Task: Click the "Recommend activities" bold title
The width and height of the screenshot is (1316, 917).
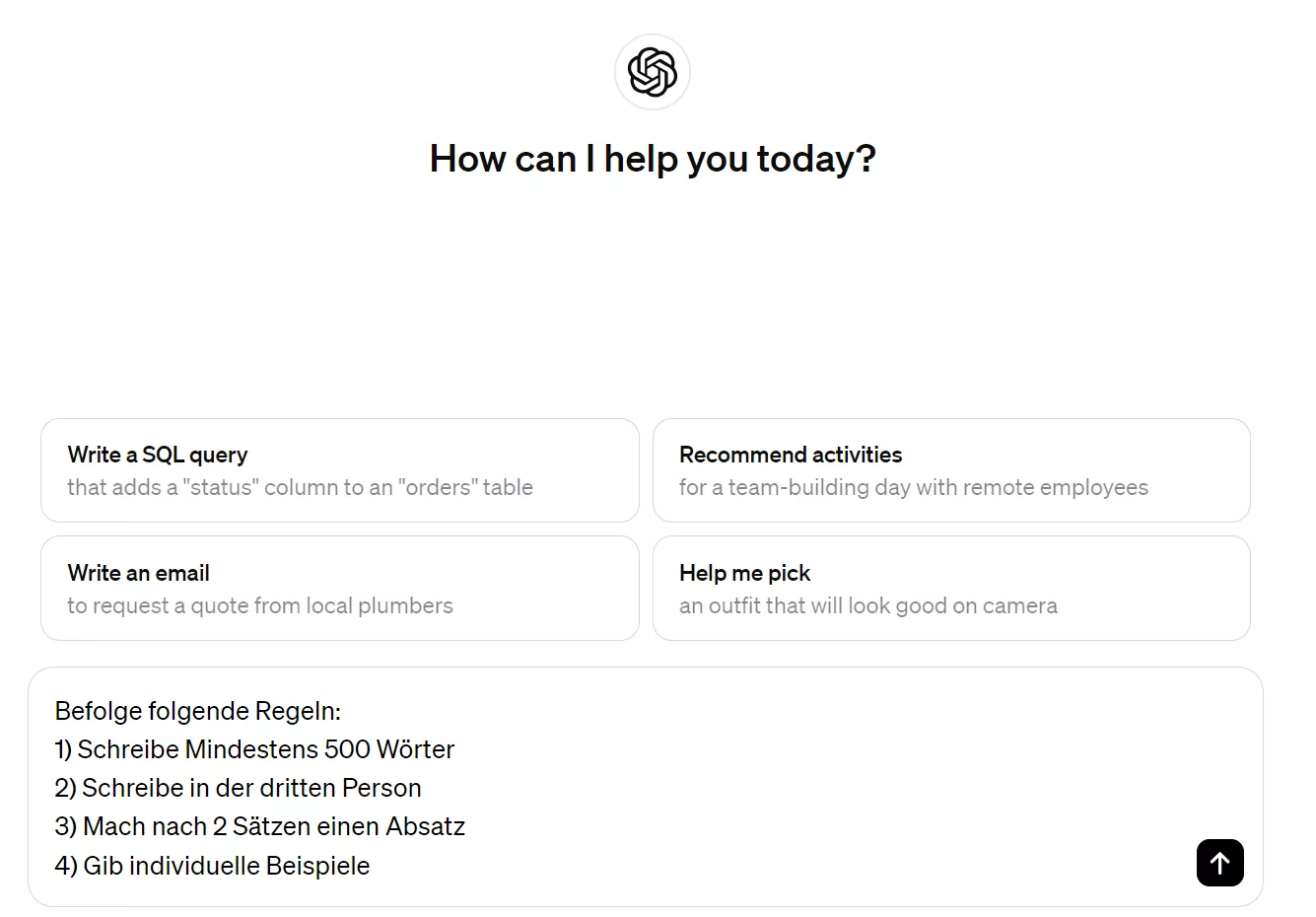Action: 791,455
